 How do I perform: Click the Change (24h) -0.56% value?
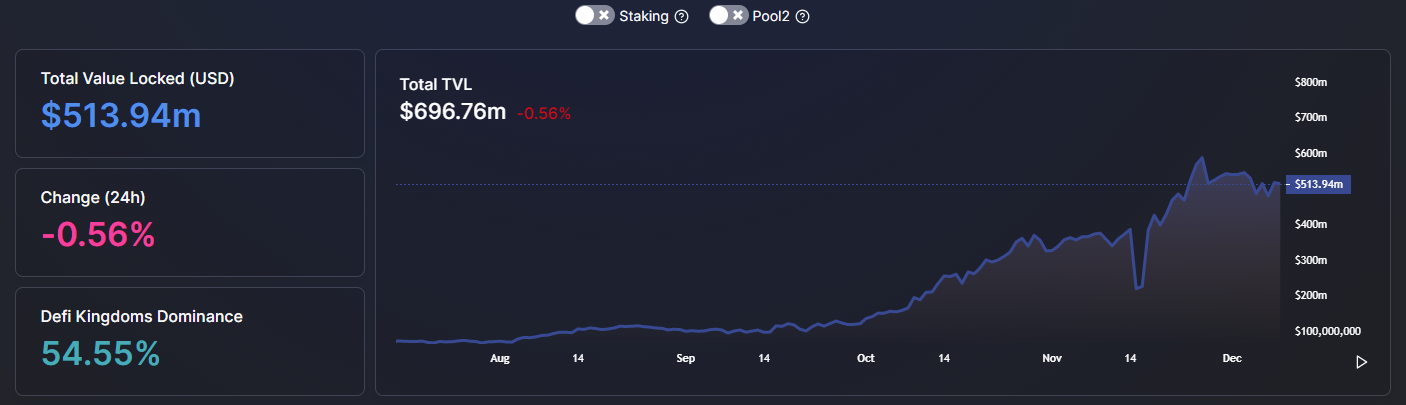tap(98, 234)
